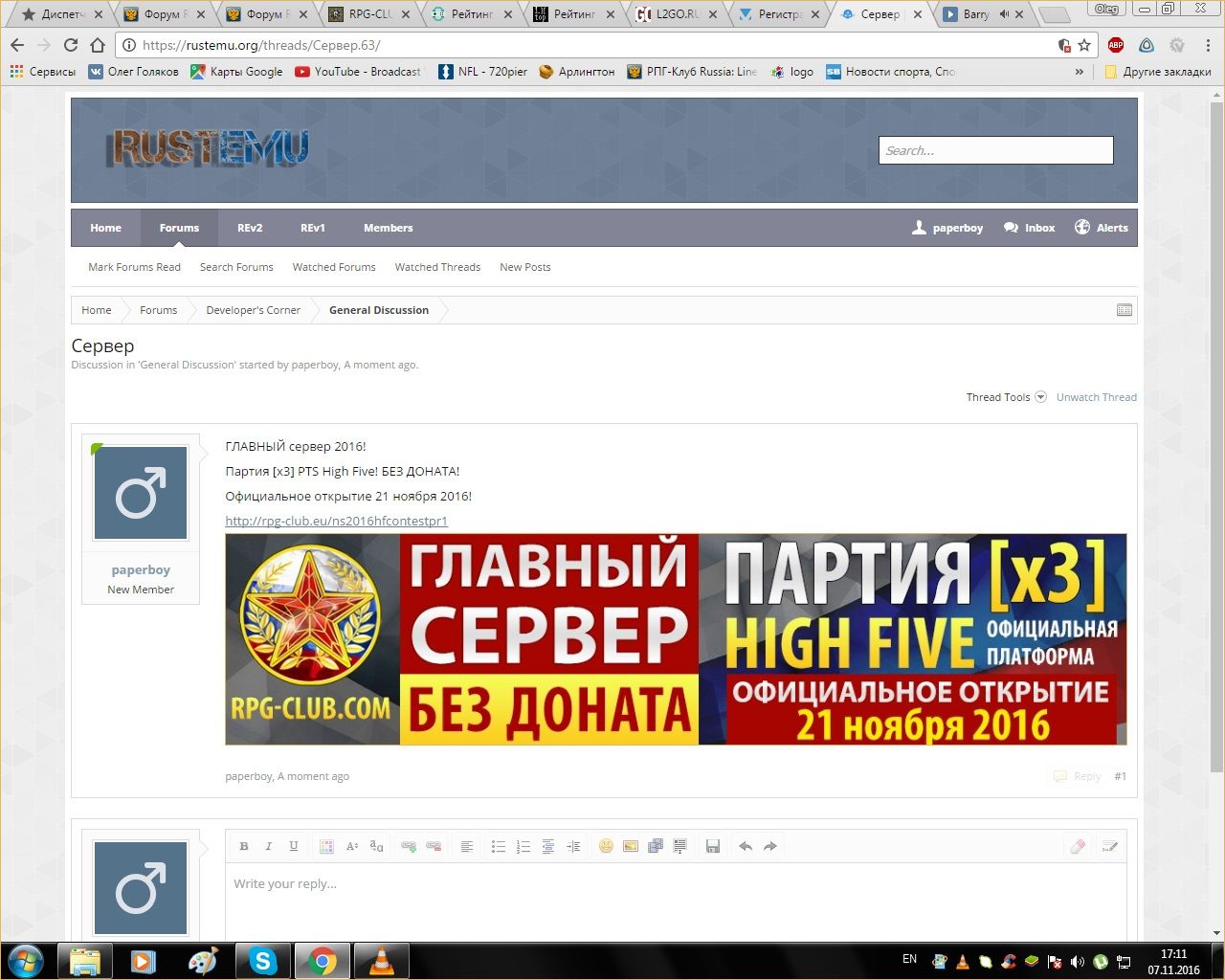Image resolution: width=1225 pixels, height=980 pixels.
Task: Open Watched Threads
Action: click(x=437, y=267)
